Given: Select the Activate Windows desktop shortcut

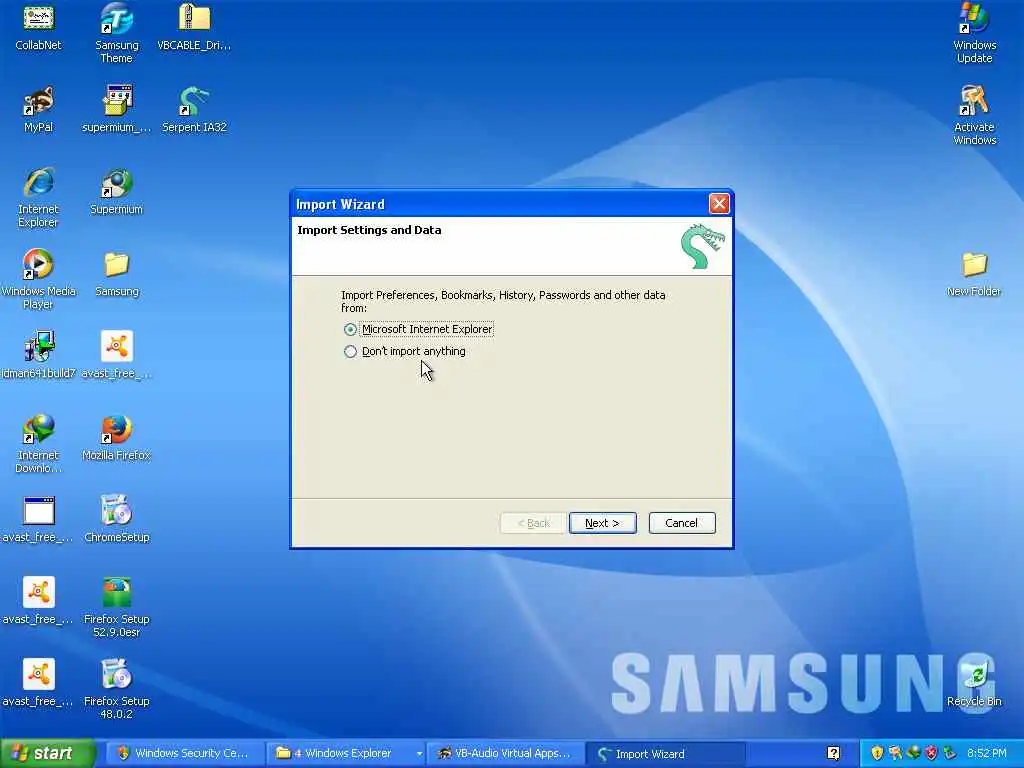Looking at the screenshot, I should (x=974, y=115).
